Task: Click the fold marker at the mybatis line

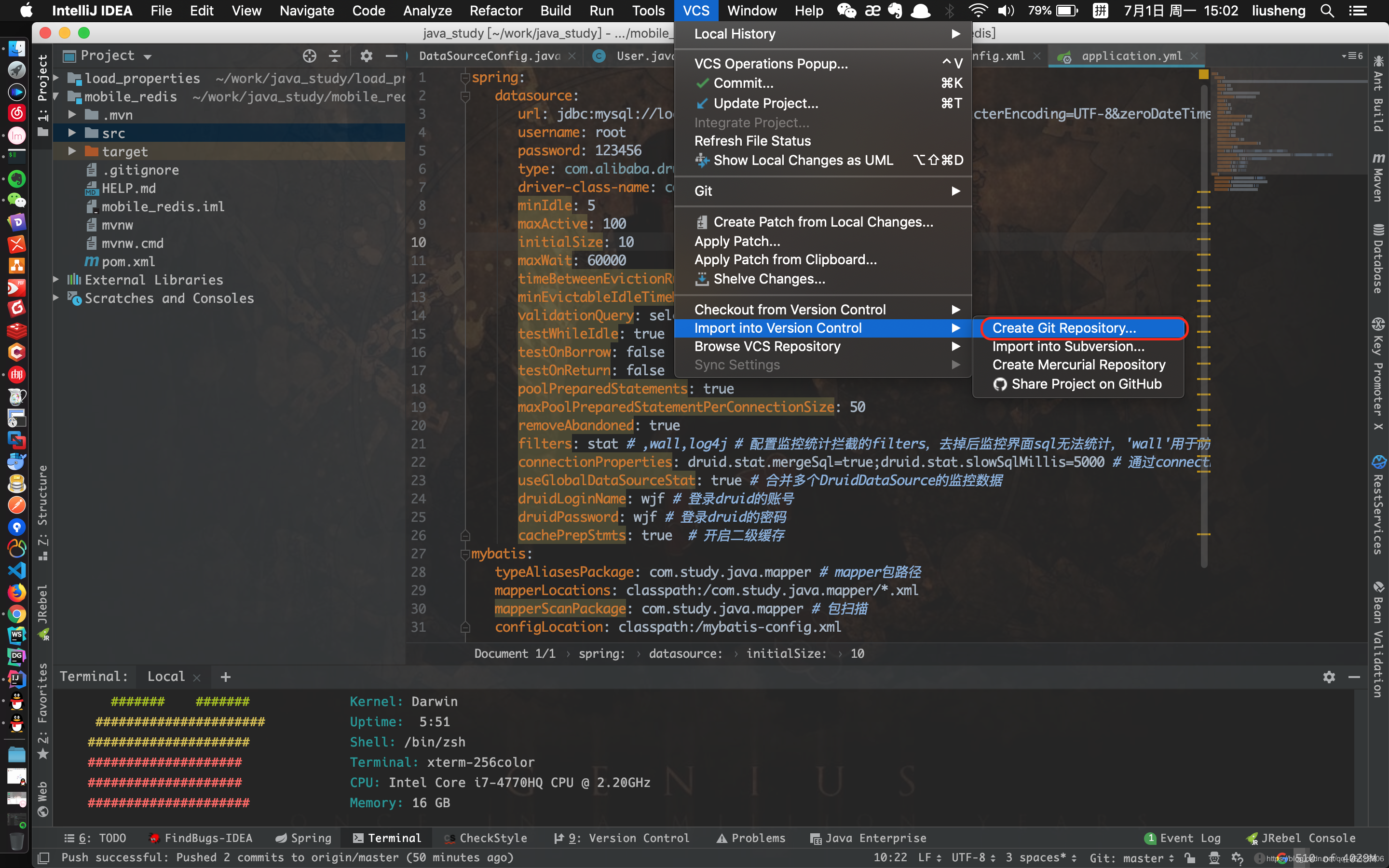Action: point(465,555)
